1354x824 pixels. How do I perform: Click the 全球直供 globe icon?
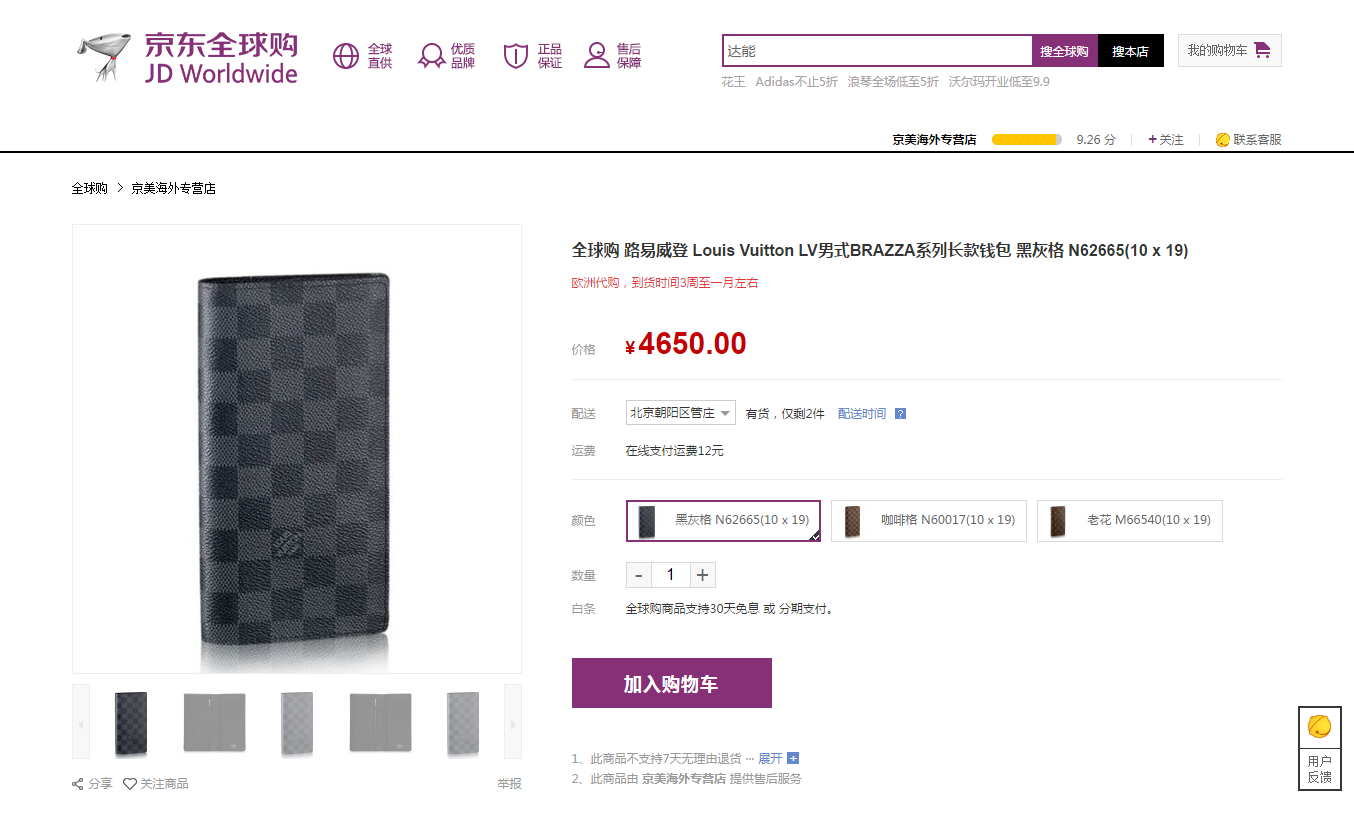tap(346, 56)
